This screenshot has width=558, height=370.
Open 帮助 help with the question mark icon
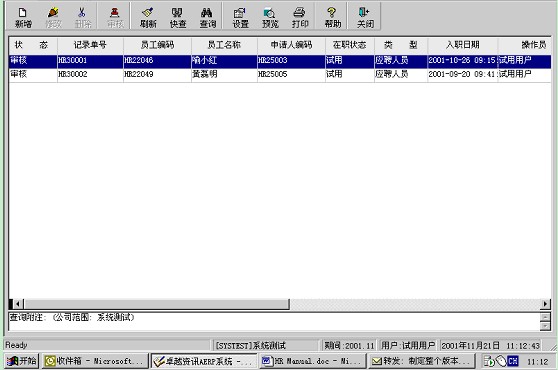(332, 17)
